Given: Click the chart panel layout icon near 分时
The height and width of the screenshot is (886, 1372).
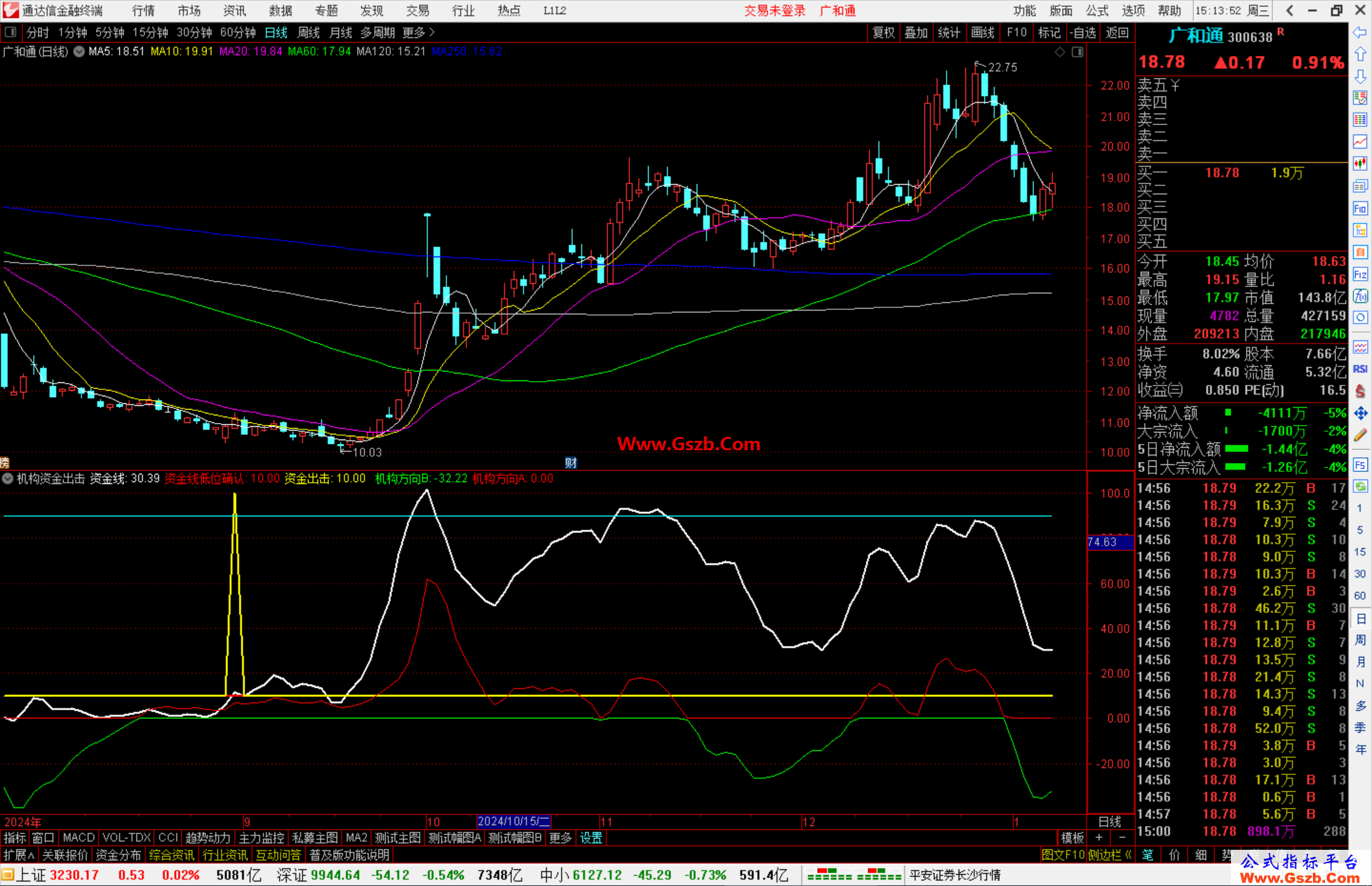Looking at the screenshot, I should (10, 32).
